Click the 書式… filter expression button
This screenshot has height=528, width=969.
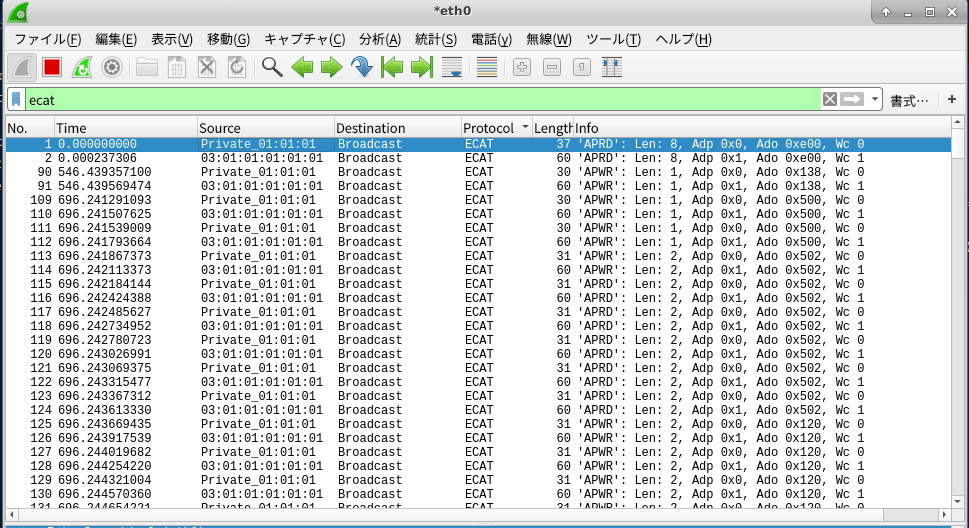tap(909, 101)
